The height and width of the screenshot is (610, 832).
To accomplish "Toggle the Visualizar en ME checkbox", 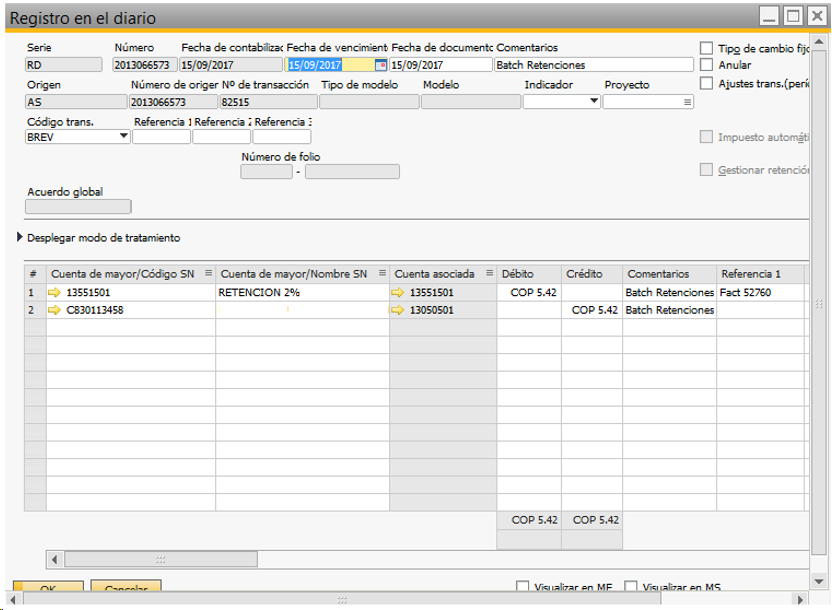I will tap(522, 587).
